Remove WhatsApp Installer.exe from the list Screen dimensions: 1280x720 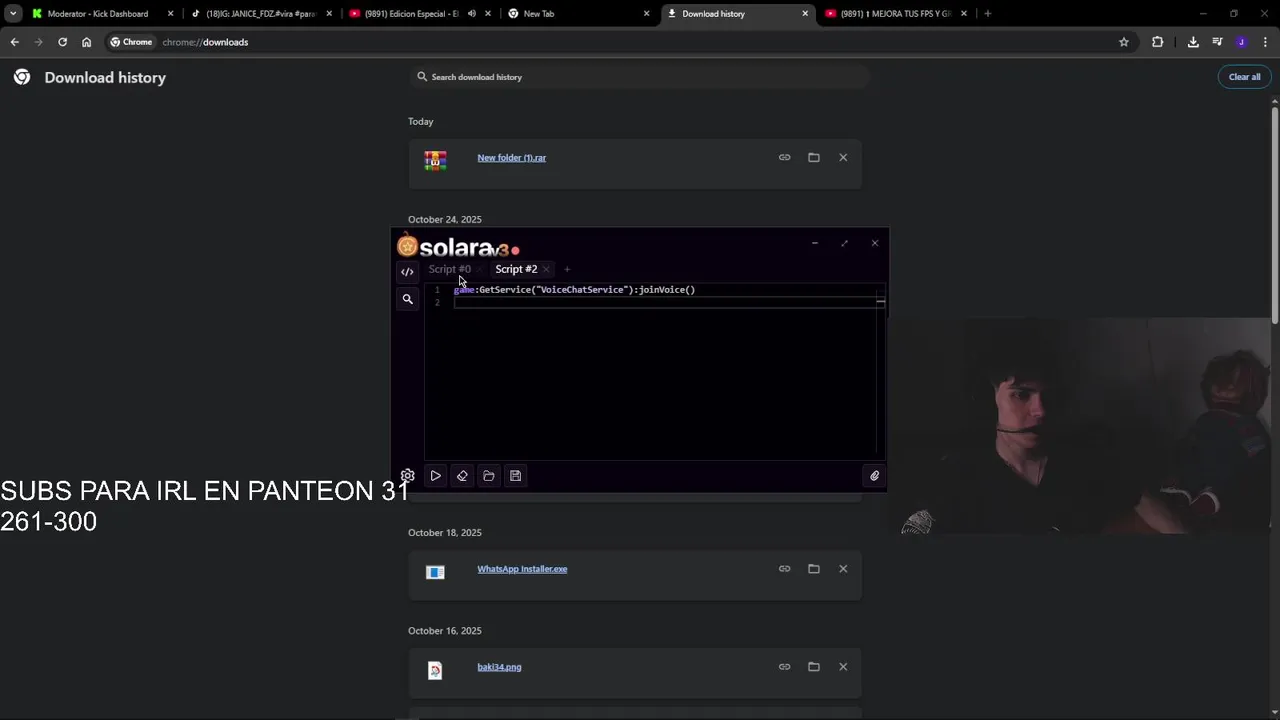pyautogui.click(x=843, y=569)
